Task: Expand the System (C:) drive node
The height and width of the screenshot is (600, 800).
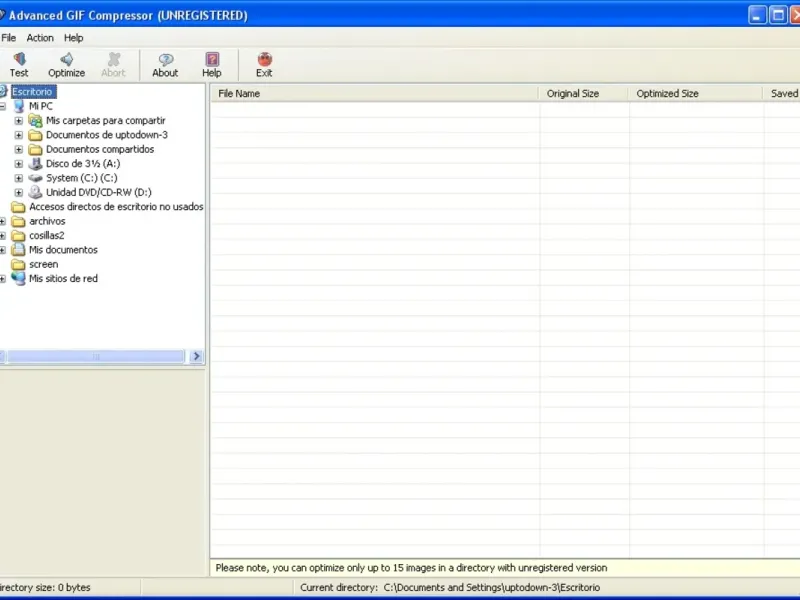Action: point(18,178)
